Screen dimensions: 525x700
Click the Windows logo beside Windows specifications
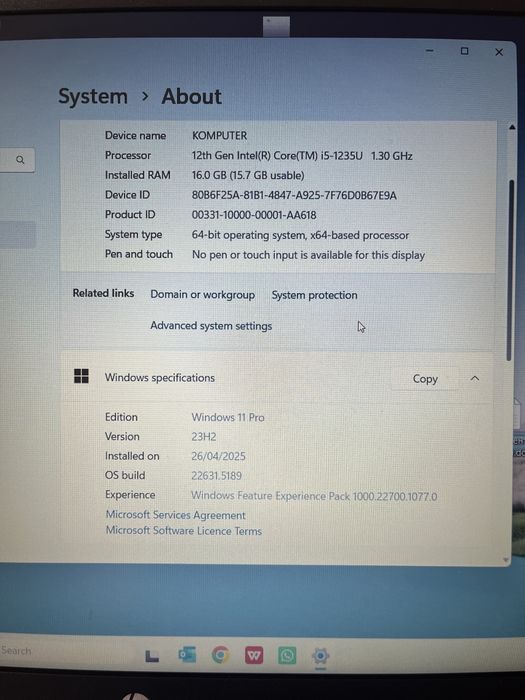point(81,376)
